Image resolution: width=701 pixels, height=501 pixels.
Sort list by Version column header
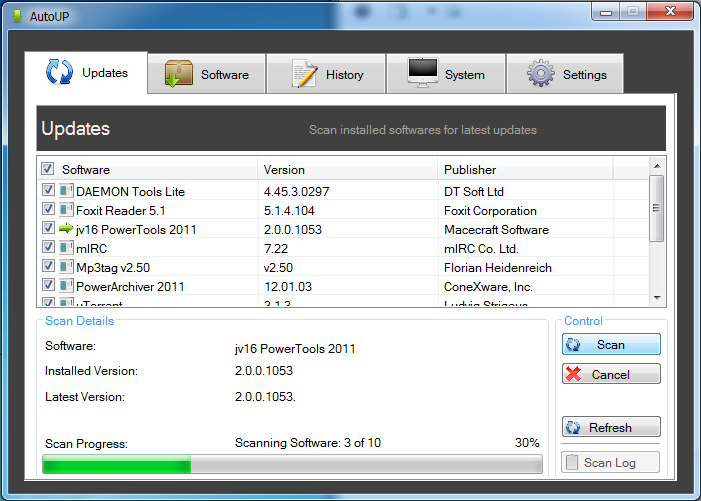click(x=347, y=170)
